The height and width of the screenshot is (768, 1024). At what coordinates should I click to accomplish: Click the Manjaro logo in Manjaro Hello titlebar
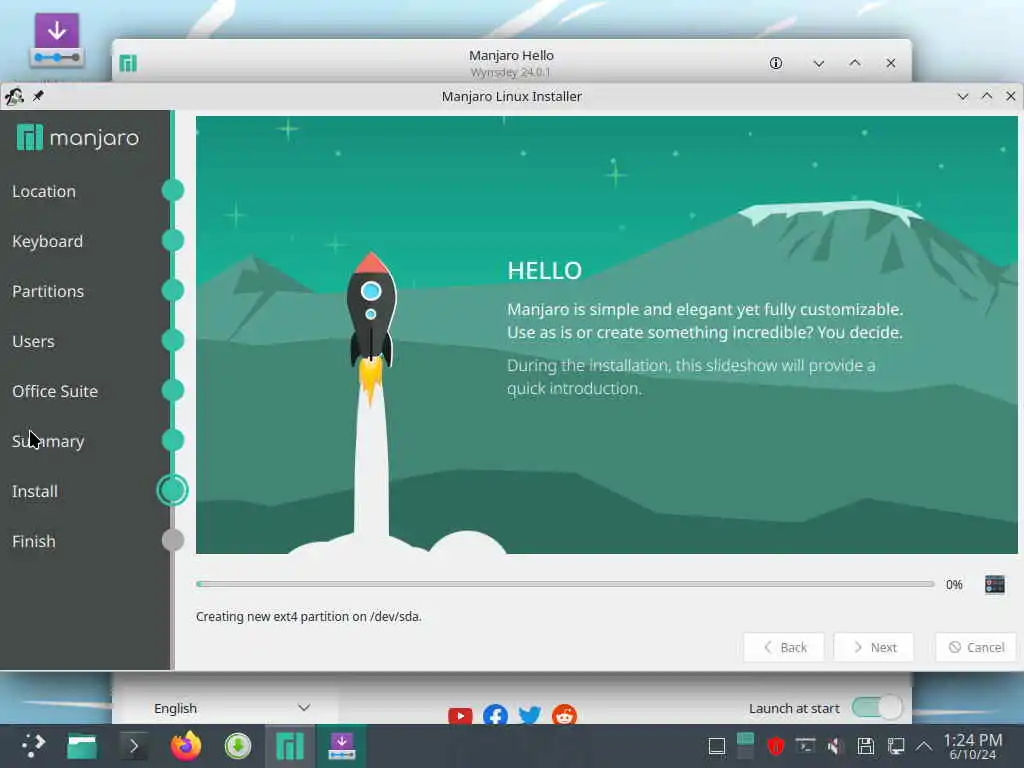128,63
